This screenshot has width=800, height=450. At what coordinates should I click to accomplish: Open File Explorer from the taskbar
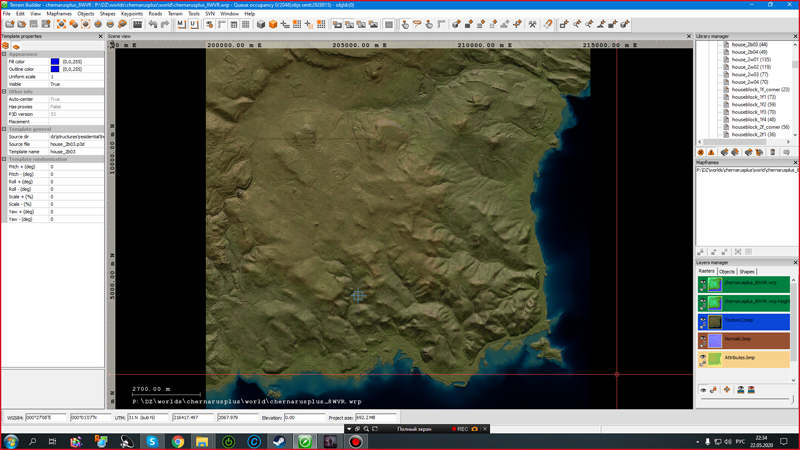point(202,441)
